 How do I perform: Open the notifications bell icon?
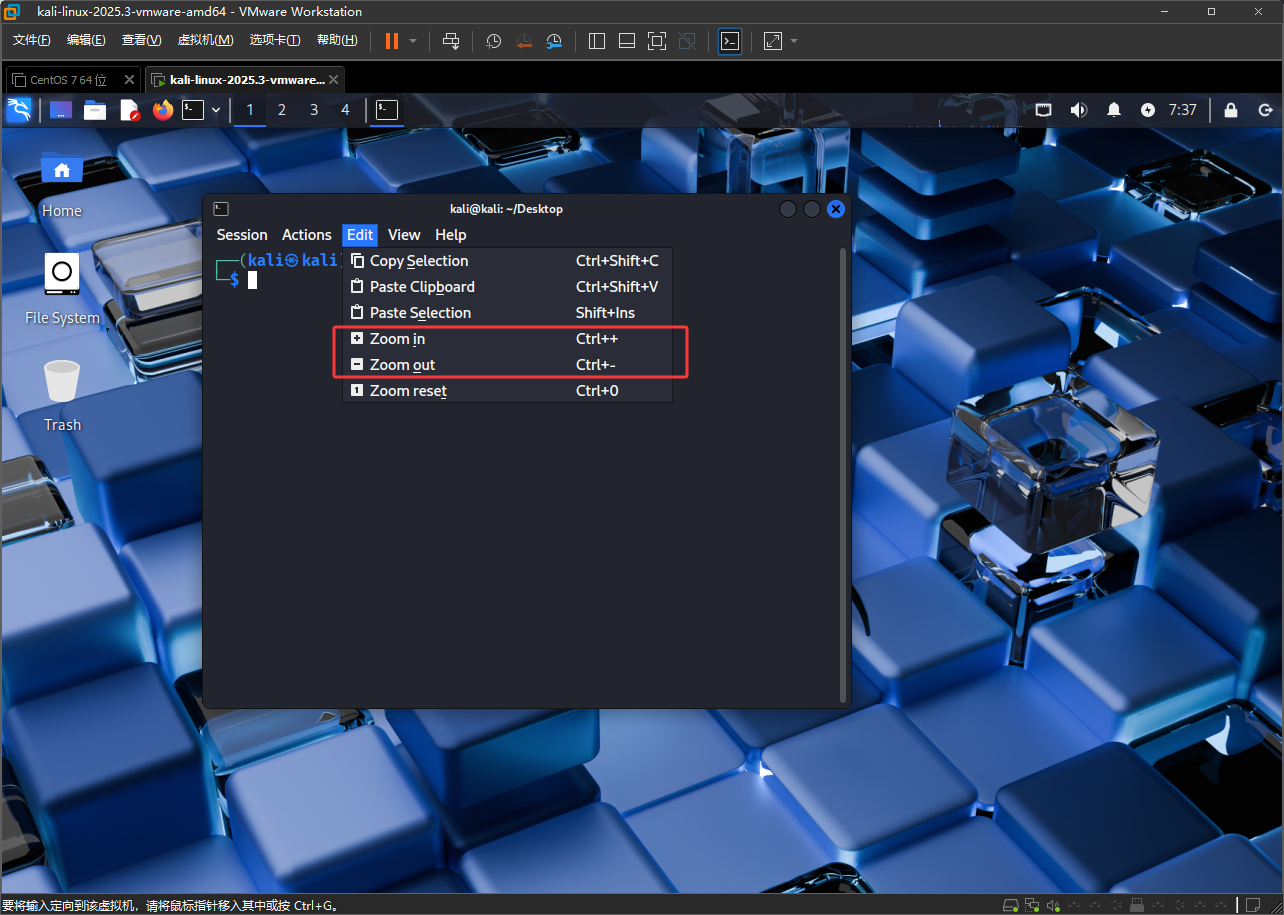tap(1113, 110)
